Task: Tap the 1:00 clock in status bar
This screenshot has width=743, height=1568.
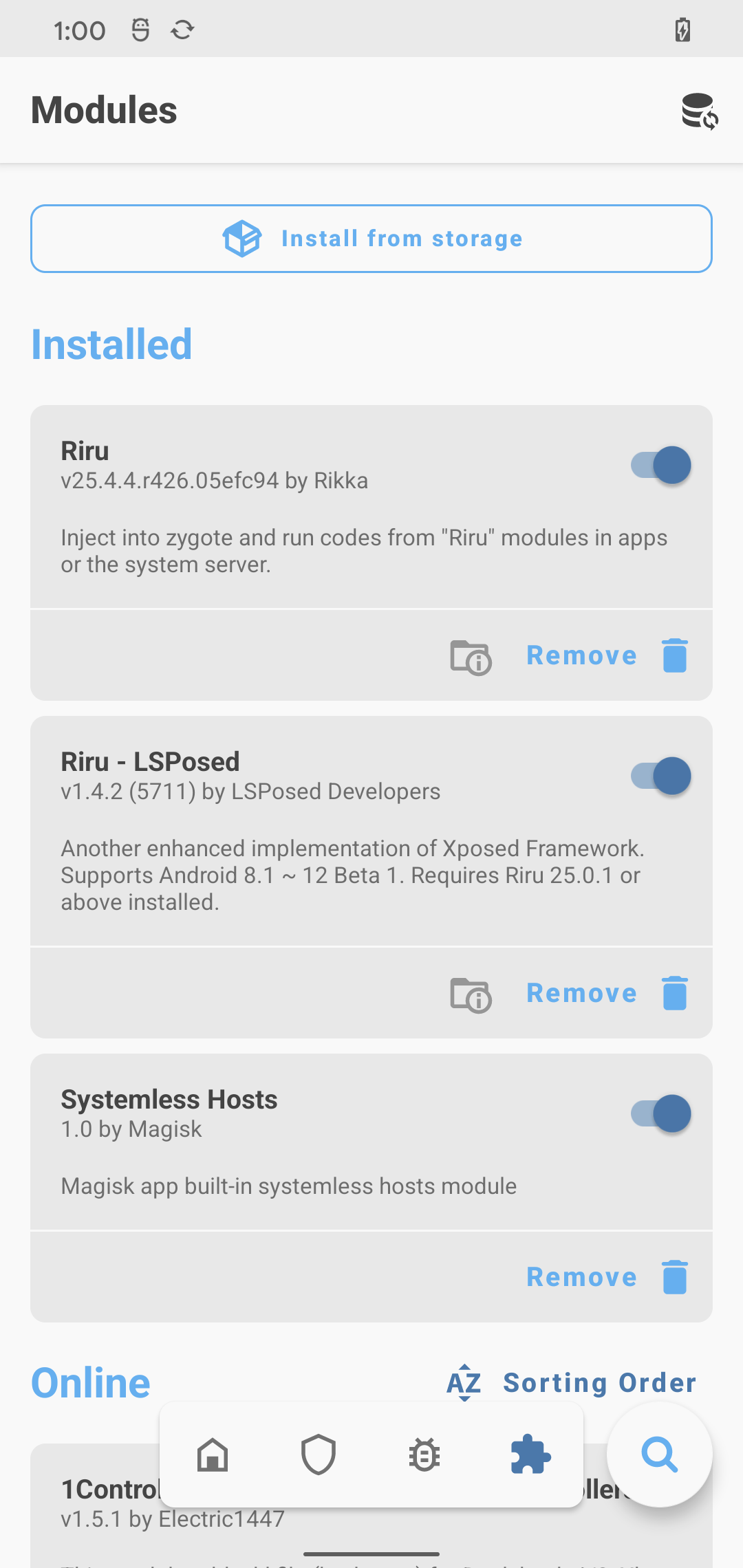Action: click(80, 30)
